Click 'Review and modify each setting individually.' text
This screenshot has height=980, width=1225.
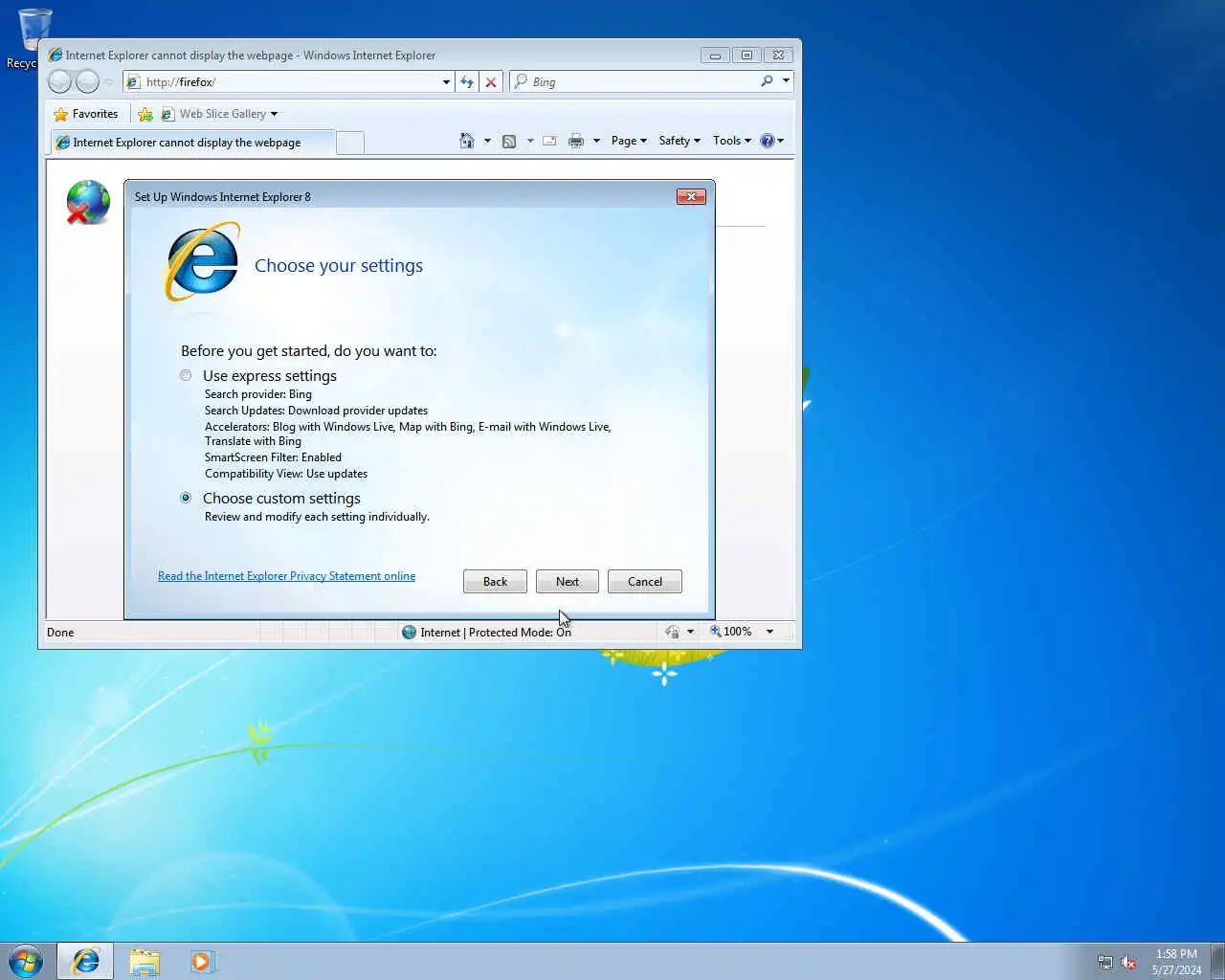coord(317,517)
